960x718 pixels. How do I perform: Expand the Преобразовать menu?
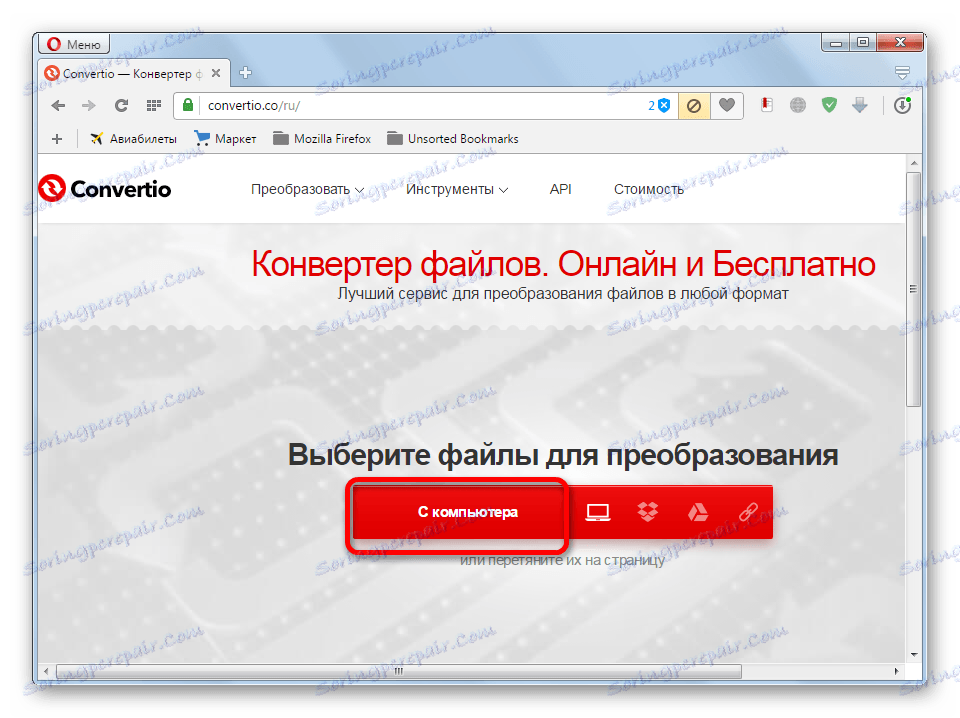point(307,189)
